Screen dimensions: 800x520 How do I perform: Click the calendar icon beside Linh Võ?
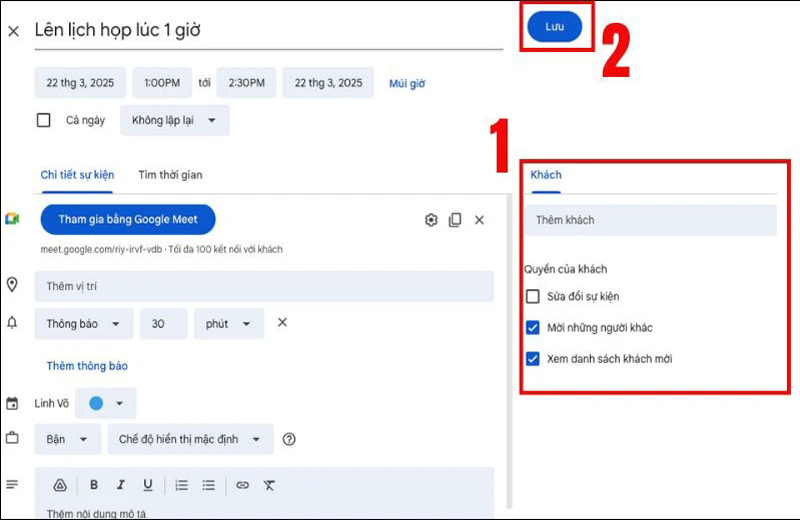click(x=12, y=403)
